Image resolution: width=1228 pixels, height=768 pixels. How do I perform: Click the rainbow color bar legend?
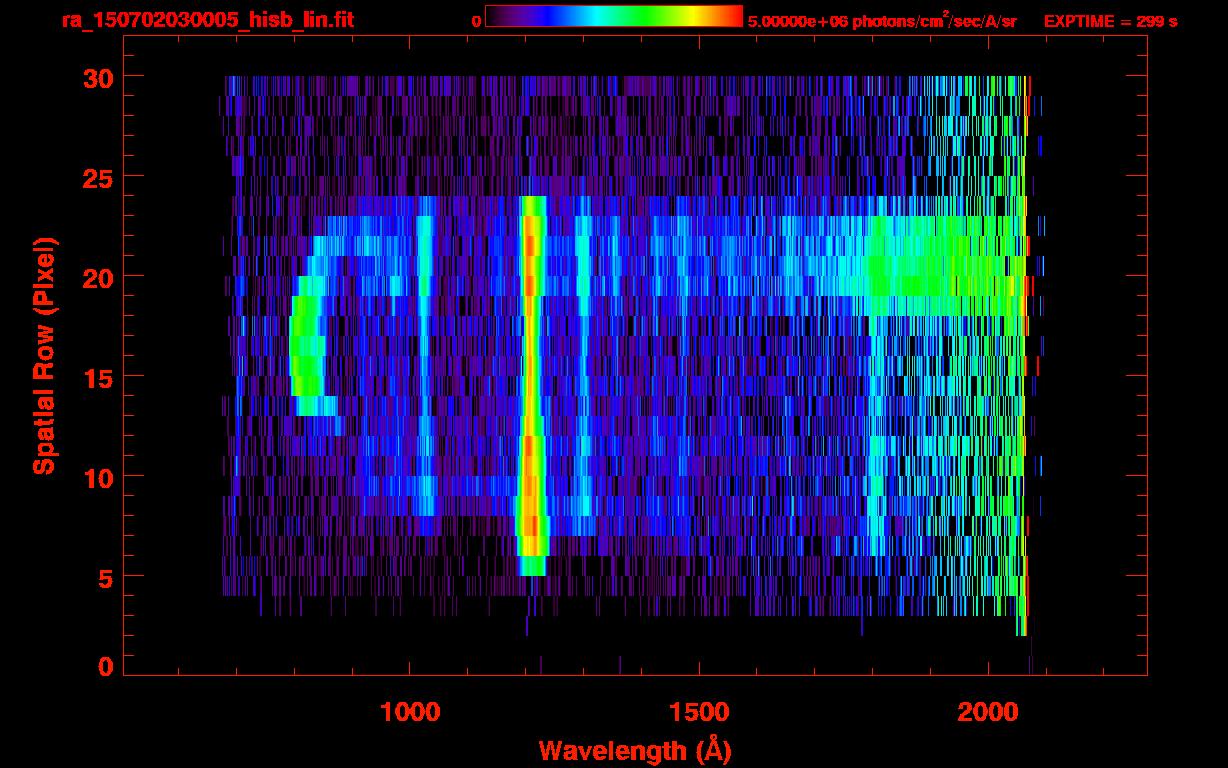click(x=613, y=16)
